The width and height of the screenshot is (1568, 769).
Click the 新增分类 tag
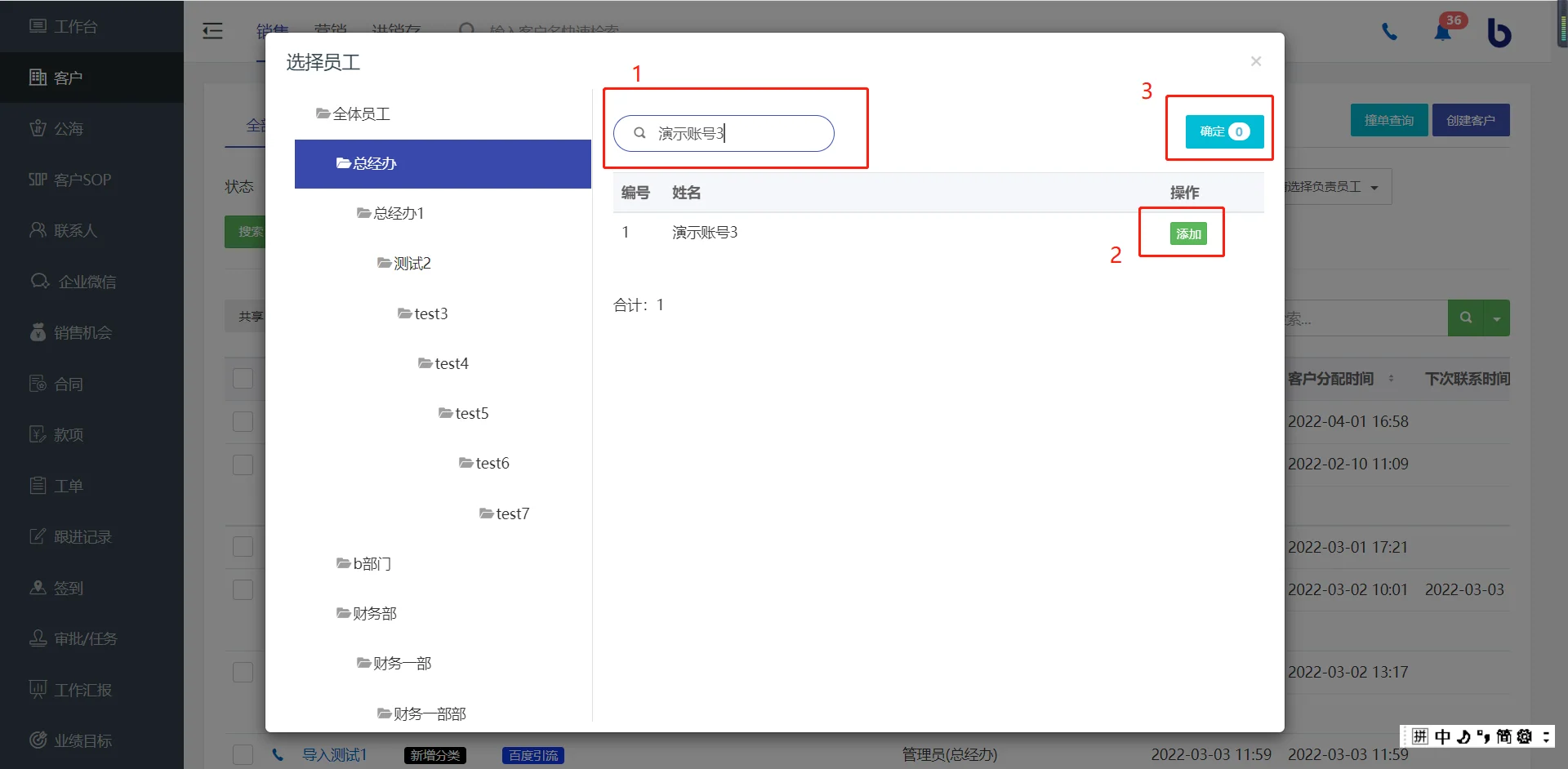pos(435,756)
